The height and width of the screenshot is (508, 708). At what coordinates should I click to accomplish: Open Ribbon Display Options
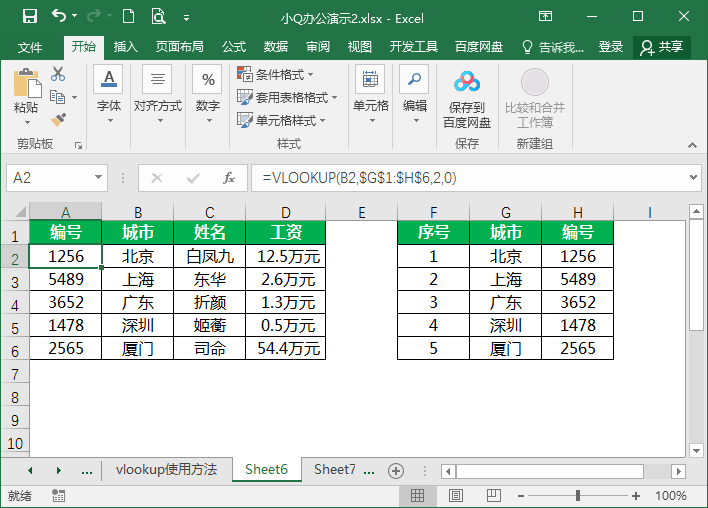[545, 17]
